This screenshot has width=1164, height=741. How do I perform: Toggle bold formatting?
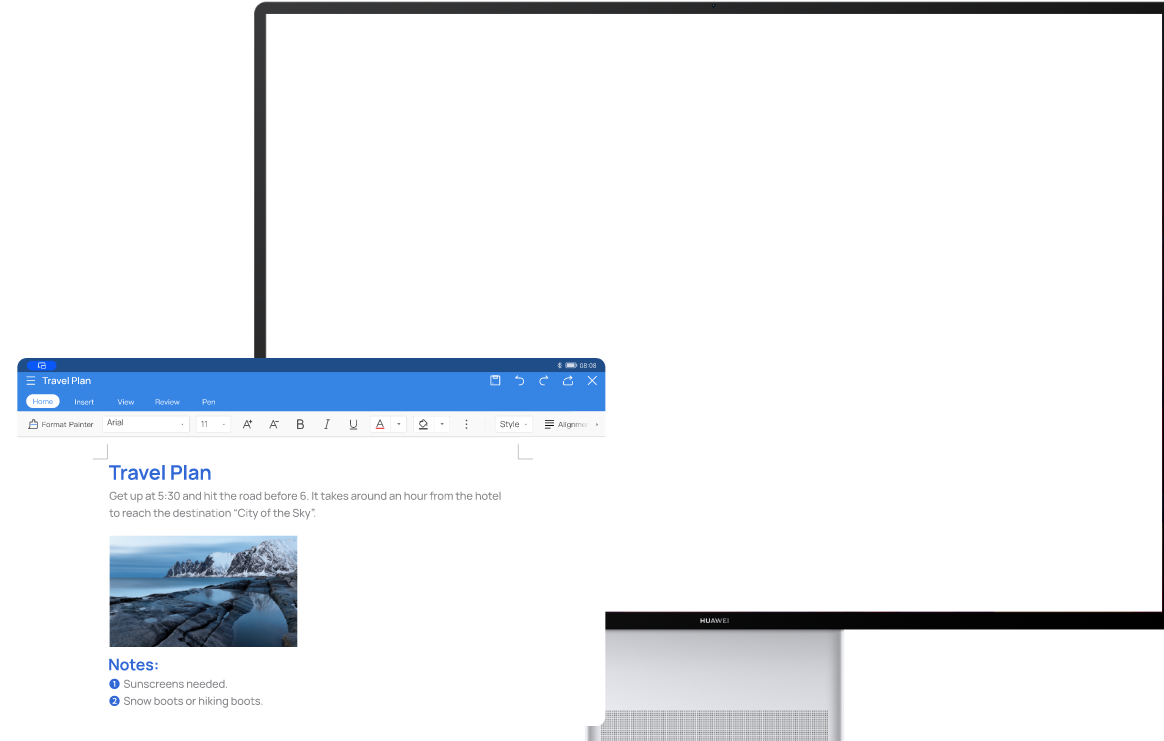pyautogui.click(x=300, y=424)
